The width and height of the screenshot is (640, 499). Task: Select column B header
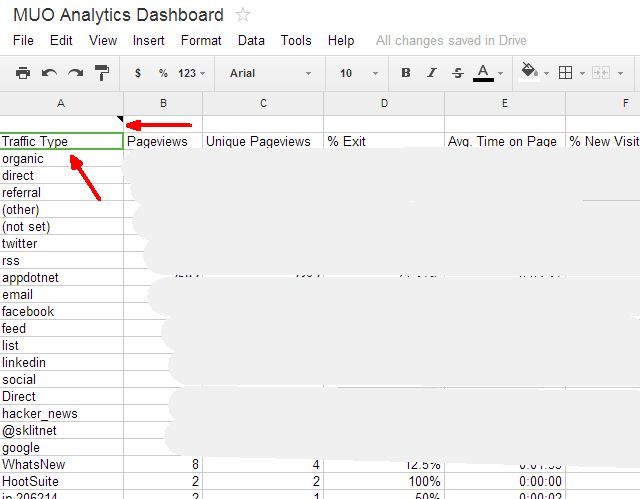click(163, 103)
